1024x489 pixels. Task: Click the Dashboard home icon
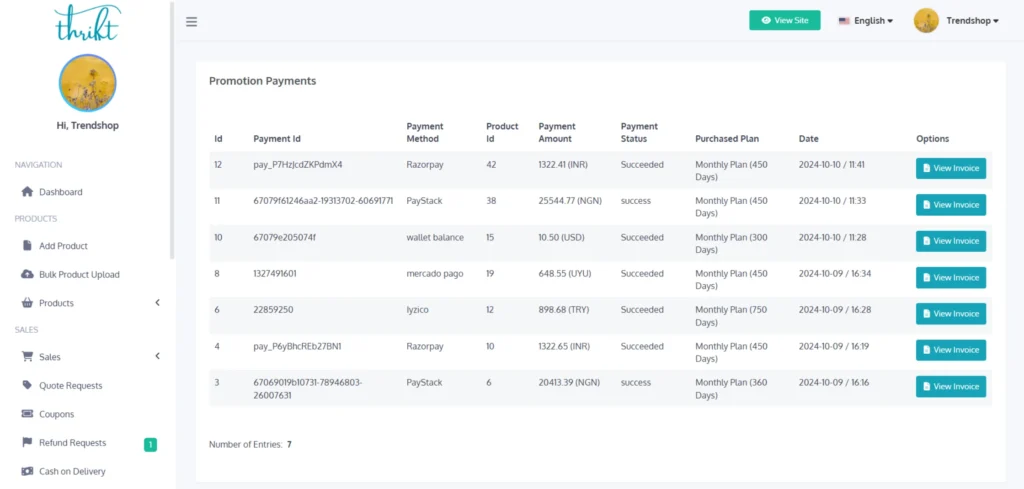[27, 192]
